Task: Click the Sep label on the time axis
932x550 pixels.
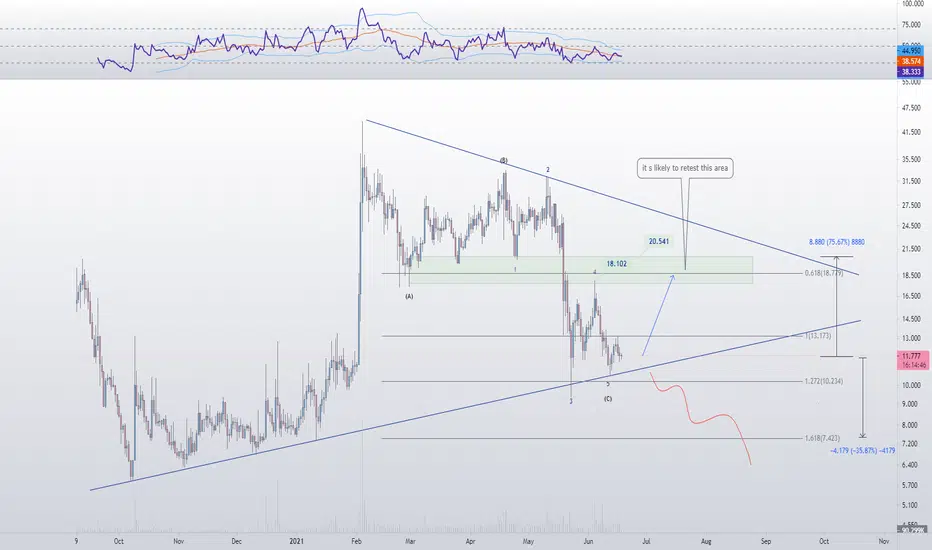Action: click(766, 541)
